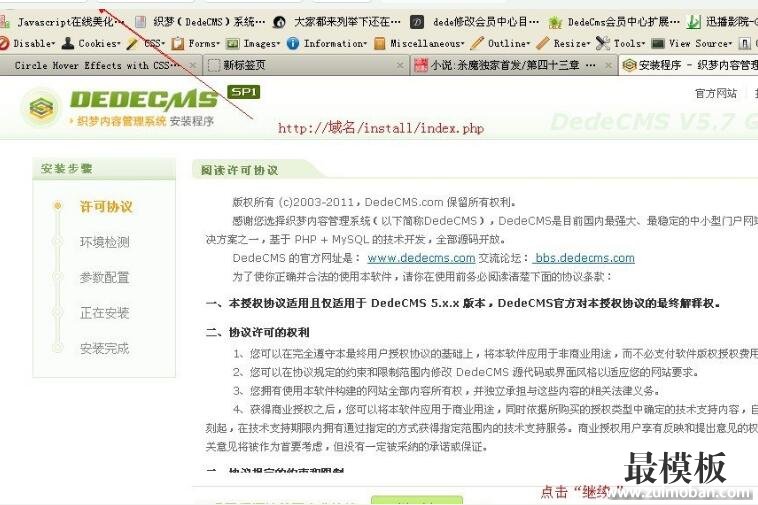This screenshot has width=758, height=505.
Task: Click the red Disable icon in developer toolbar
Action: 4,43
